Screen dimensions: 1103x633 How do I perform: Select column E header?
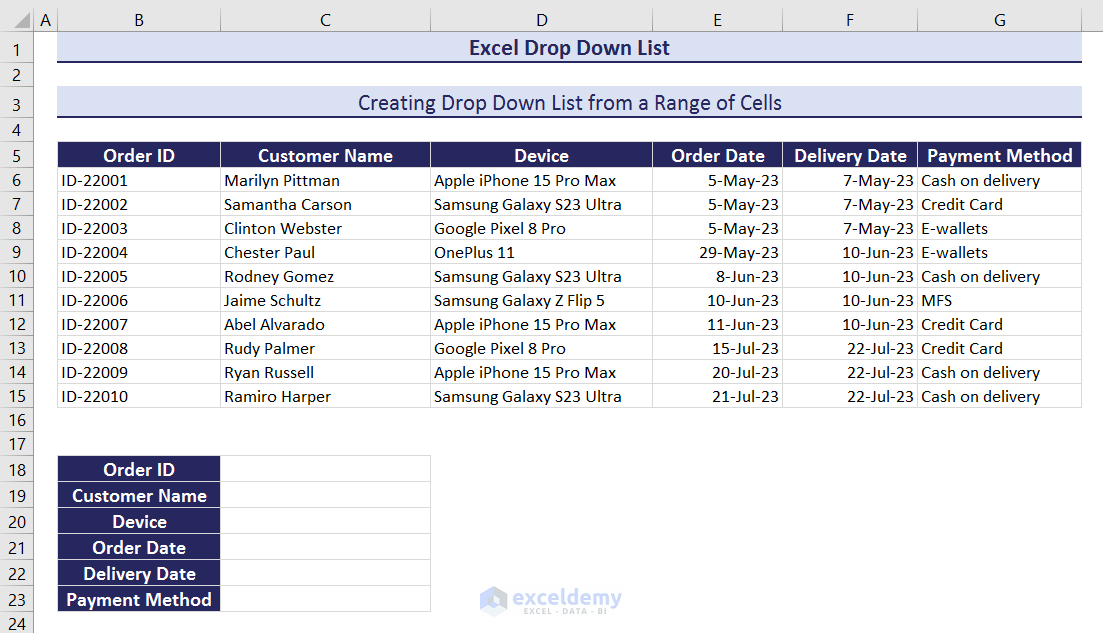(x=718, y=20)
